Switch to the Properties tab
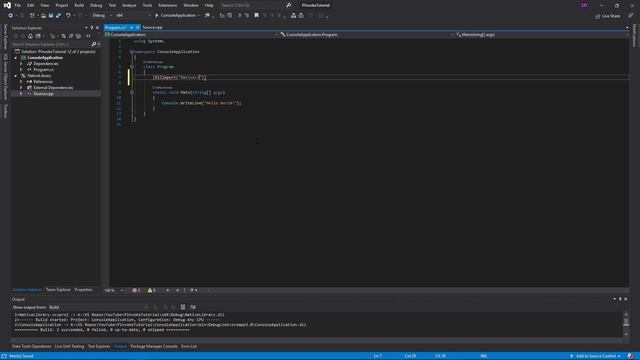 pyautogui.click(x=83, y=290)
